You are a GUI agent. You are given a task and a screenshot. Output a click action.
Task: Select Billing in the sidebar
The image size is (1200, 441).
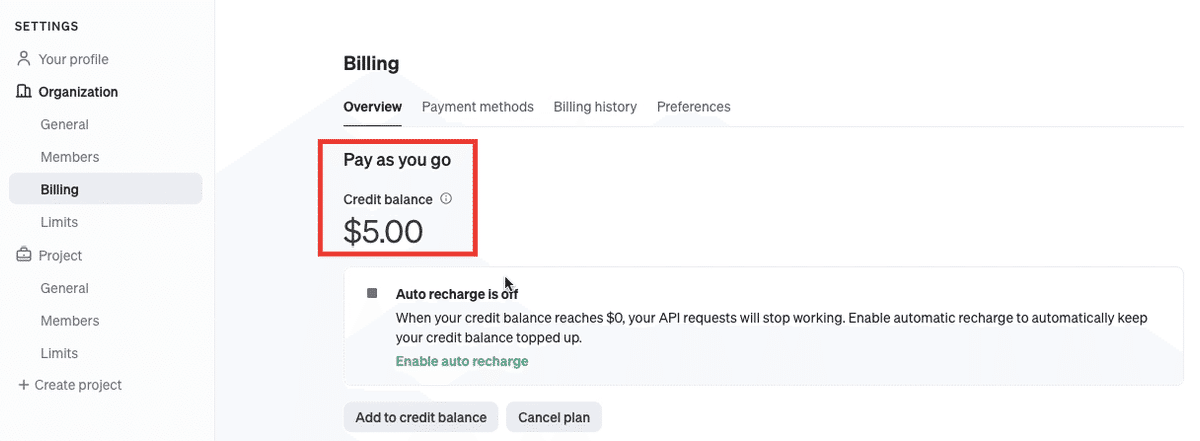[106, 189]
